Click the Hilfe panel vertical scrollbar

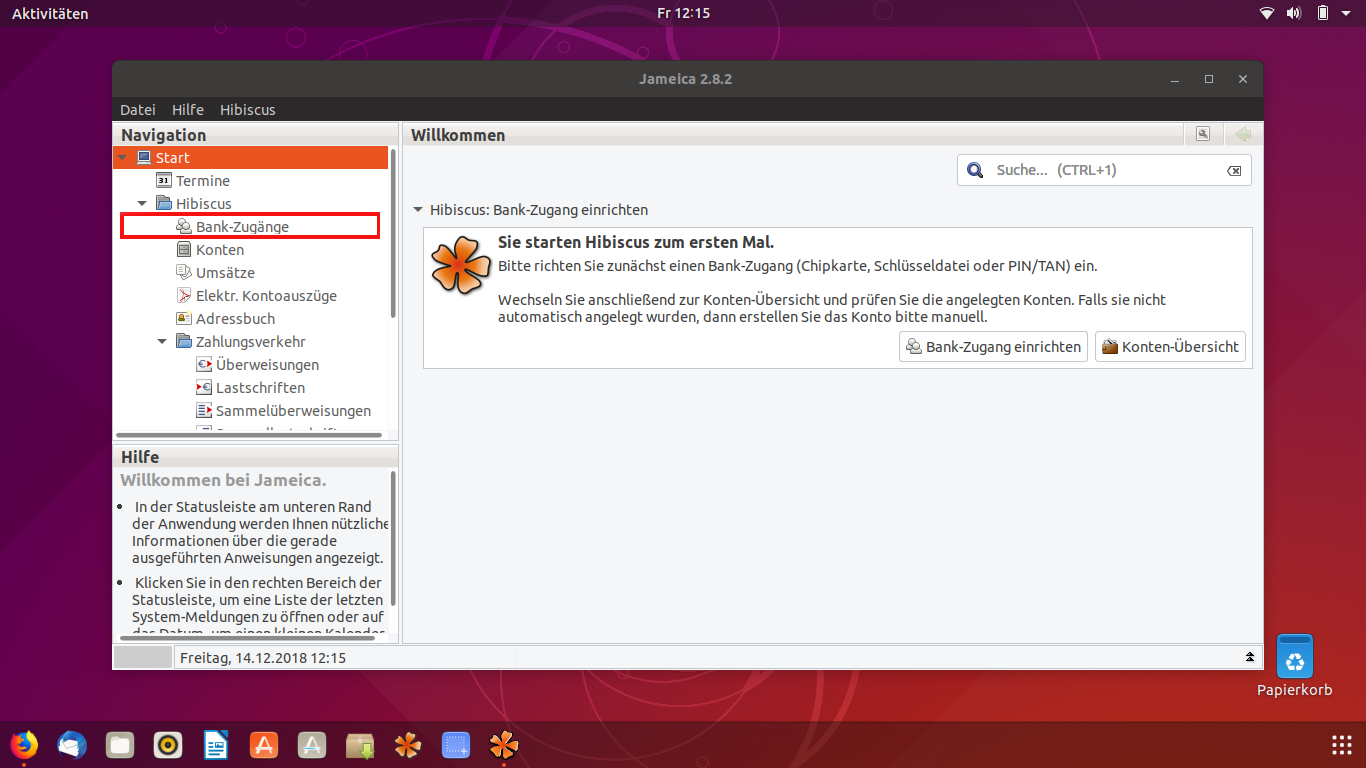[393, 538]
